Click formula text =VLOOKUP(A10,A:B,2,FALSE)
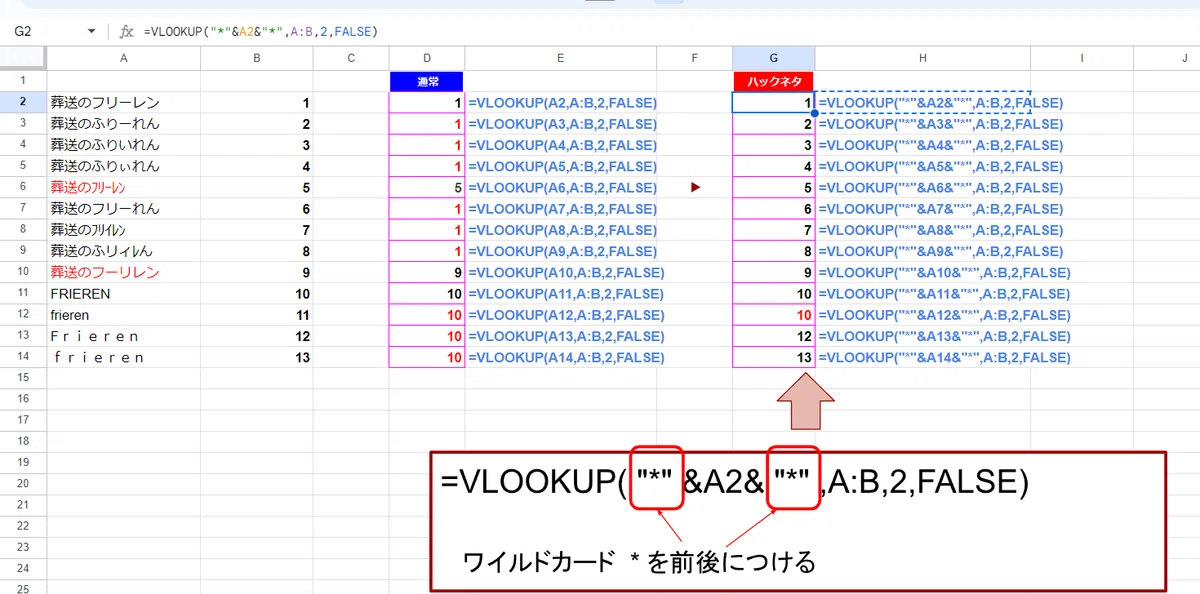 coord(566,272)
